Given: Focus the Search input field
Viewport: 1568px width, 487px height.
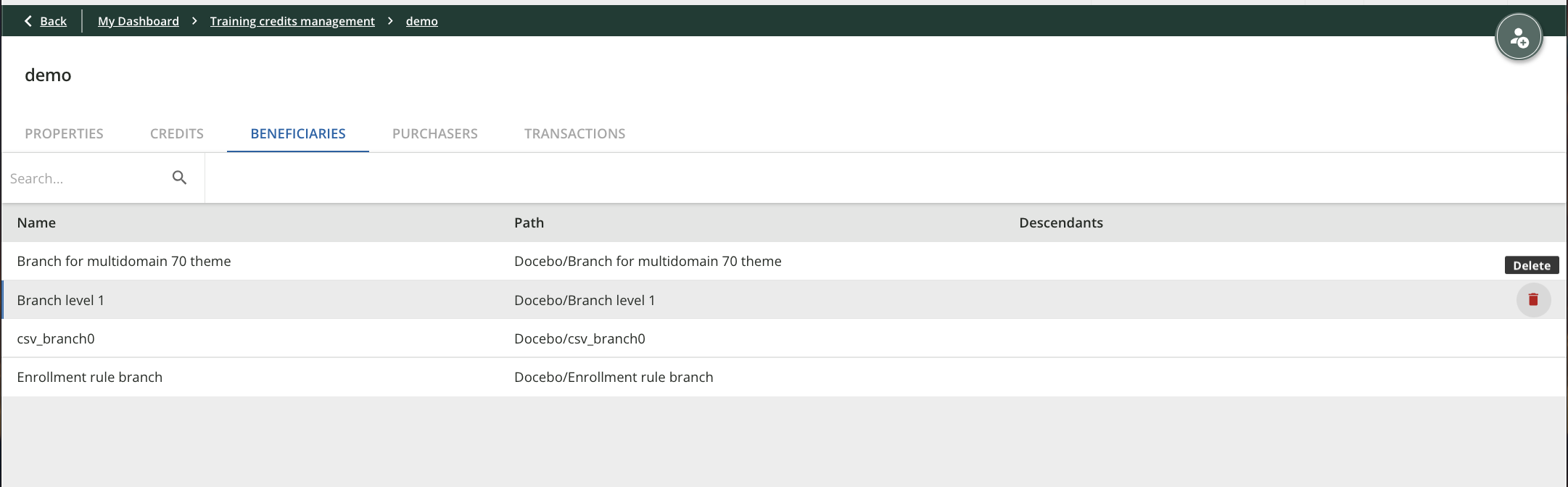Looking at the screenshot, I should pyautogui.click(x=83, y=178).
